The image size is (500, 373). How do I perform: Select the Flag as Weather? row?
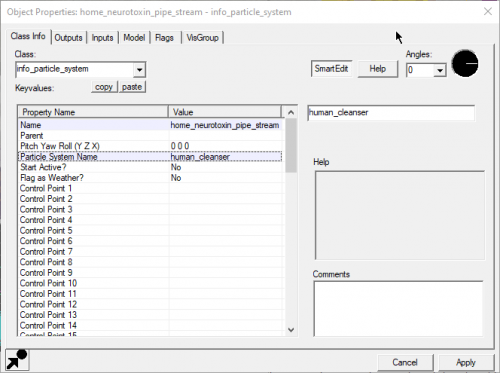tap(150, 178)
